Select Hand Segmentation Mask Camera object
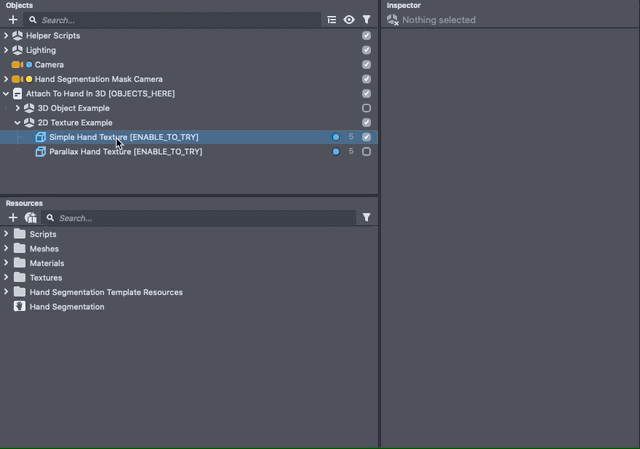The width and height of the screenshot is (640, 449). click(98, 79)
